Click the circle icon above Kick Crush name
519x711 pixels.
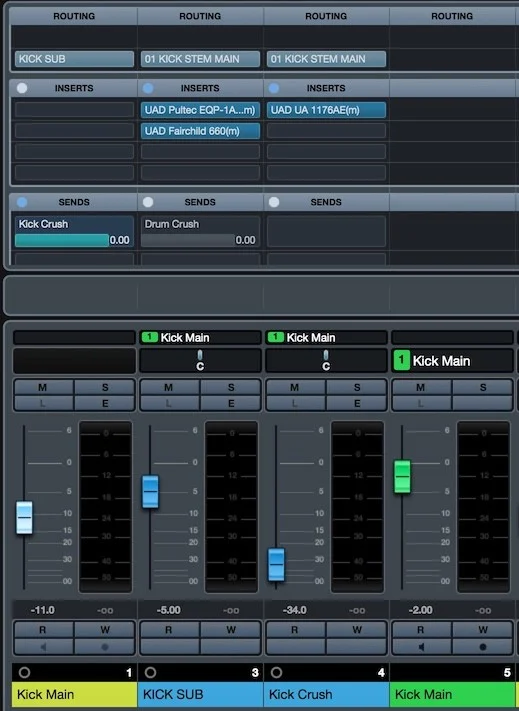276,672
